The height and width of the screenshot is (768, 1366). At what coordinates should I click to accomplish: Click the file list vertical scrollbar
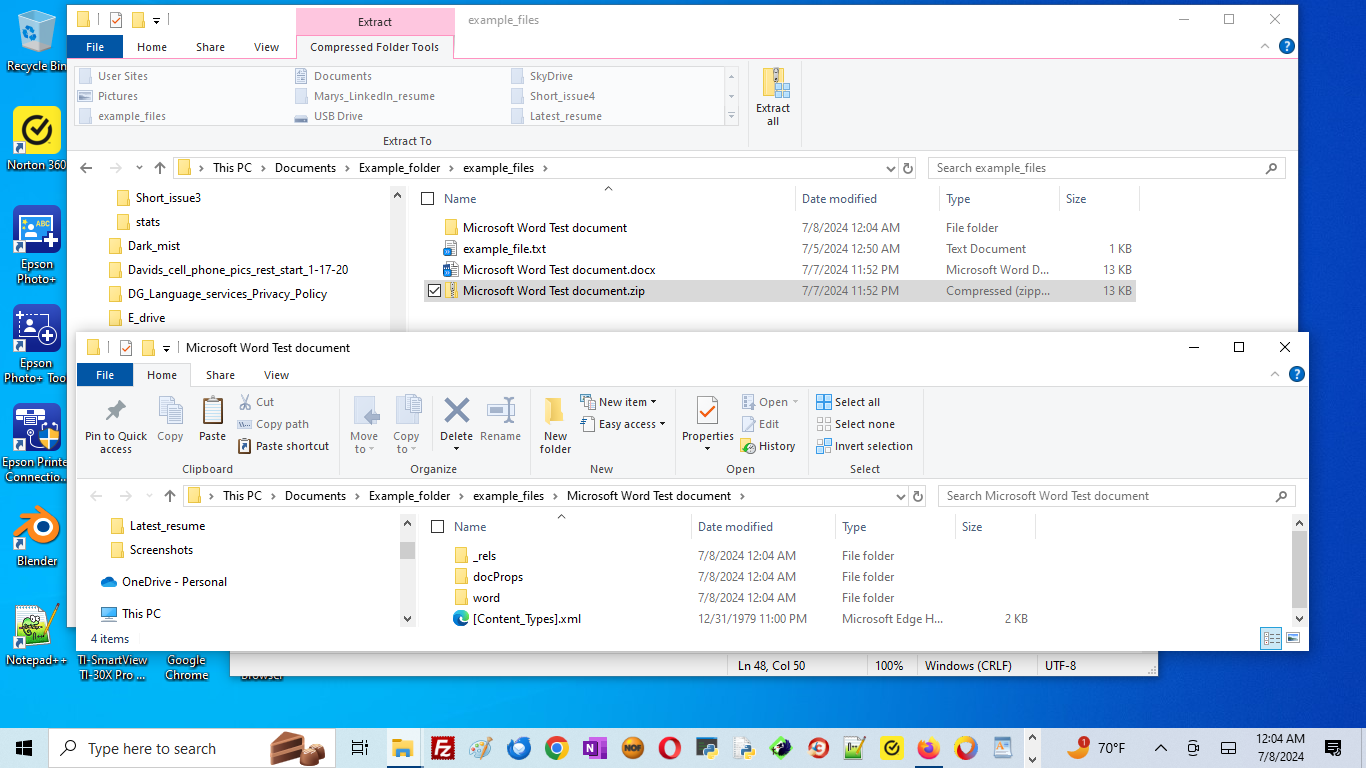1299,570
